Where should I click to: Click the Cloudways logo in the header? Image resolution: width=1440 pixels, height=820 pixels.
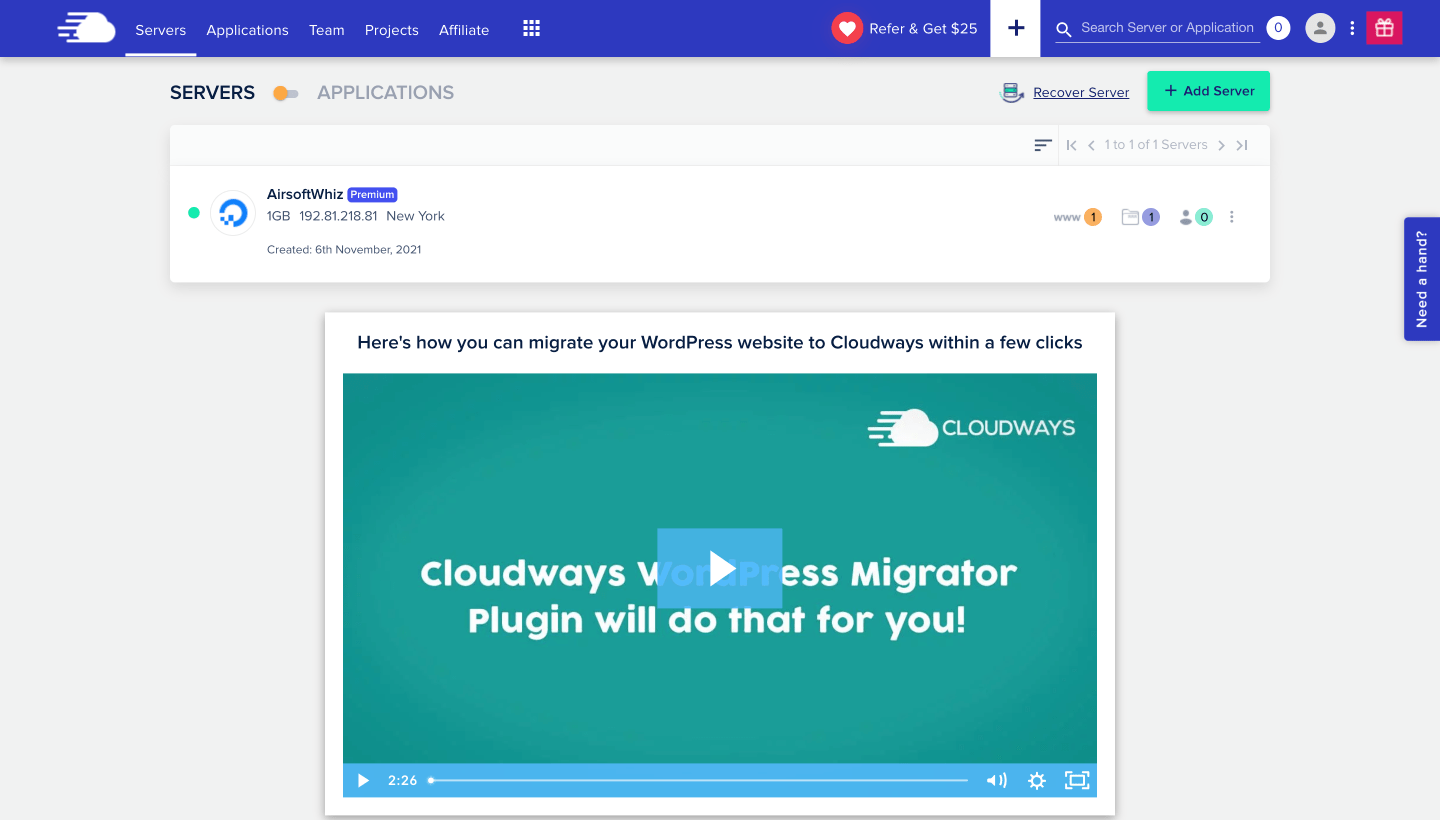(86, 28)
